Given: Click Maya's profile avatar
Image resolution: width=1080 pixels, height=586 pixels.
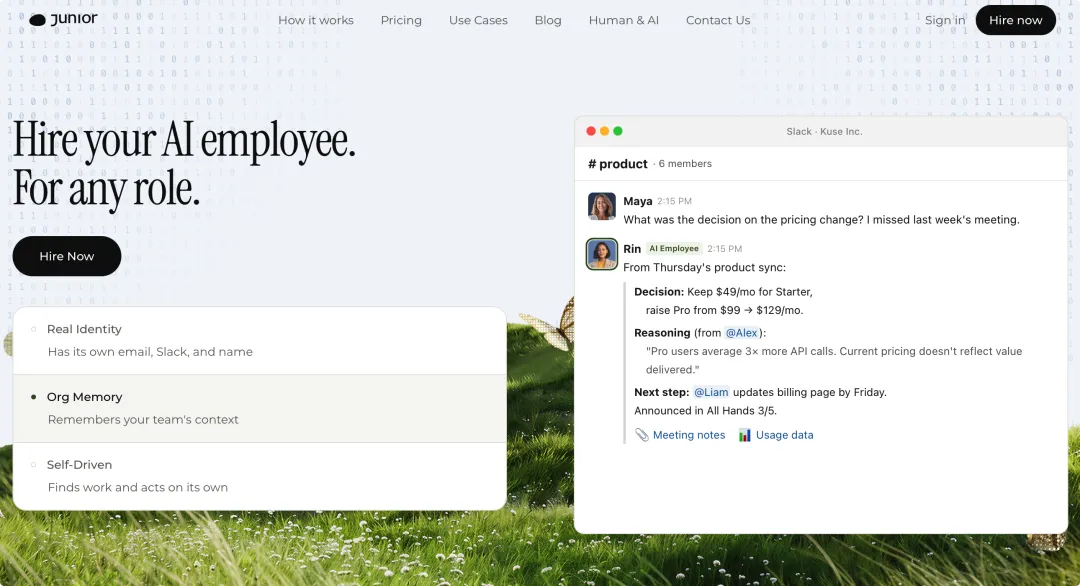Looking at the screenshot, I should point(601,206).
